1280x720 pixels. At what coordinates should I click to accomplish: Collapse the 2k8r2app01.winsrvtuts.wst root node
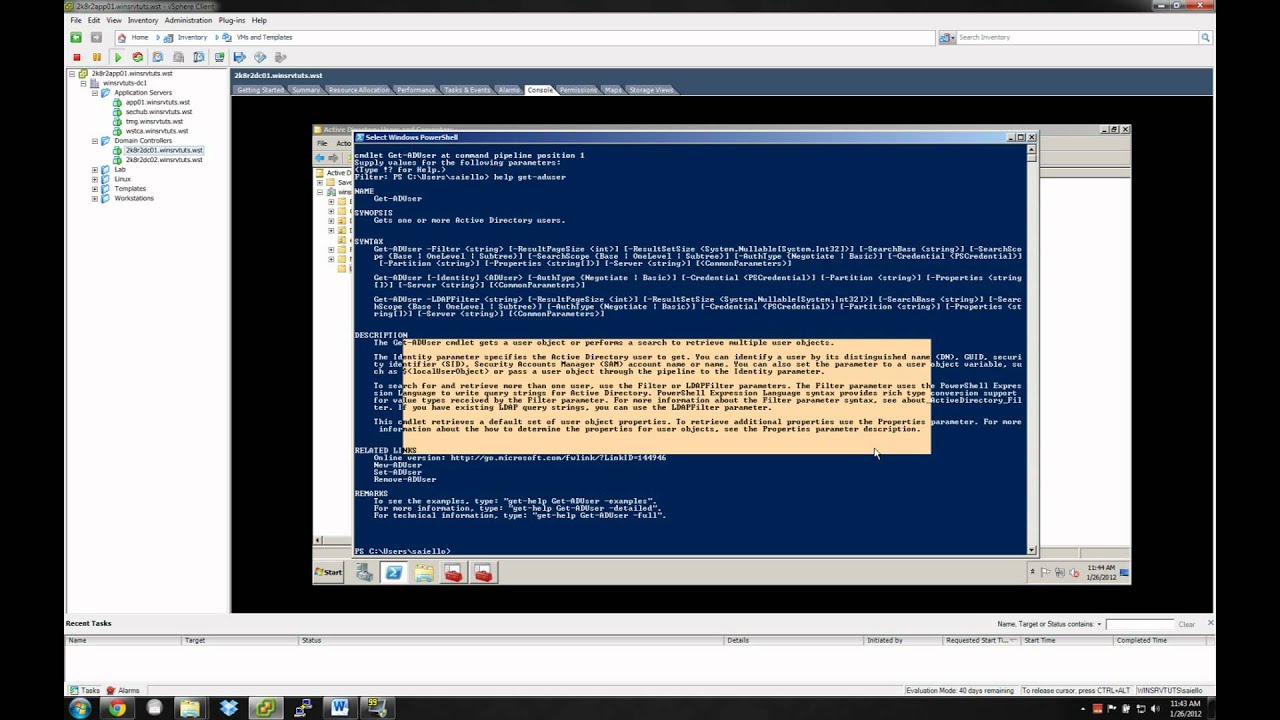pyautogui.click(x=73, y=74)
